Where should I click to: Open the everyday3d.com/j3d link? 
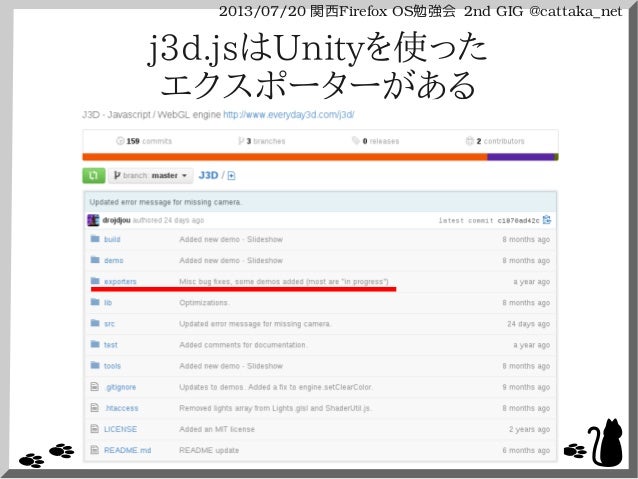pos(288,115)
